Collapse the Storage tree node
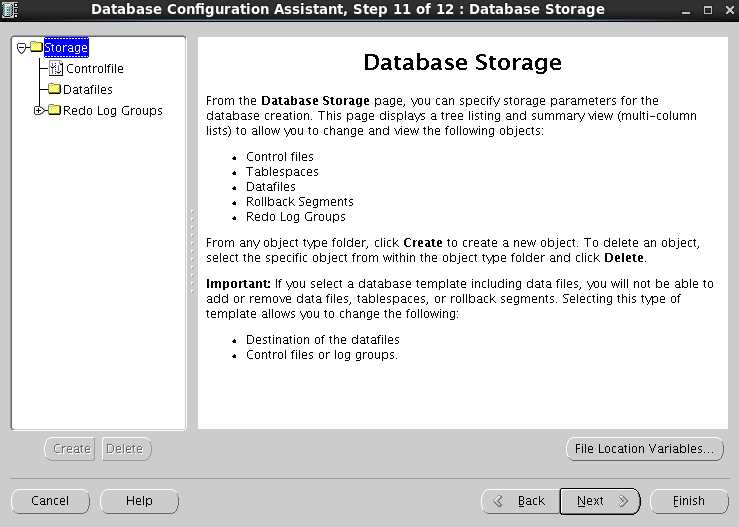The width and height of the screenshot is (739, 527). point(21,48)
